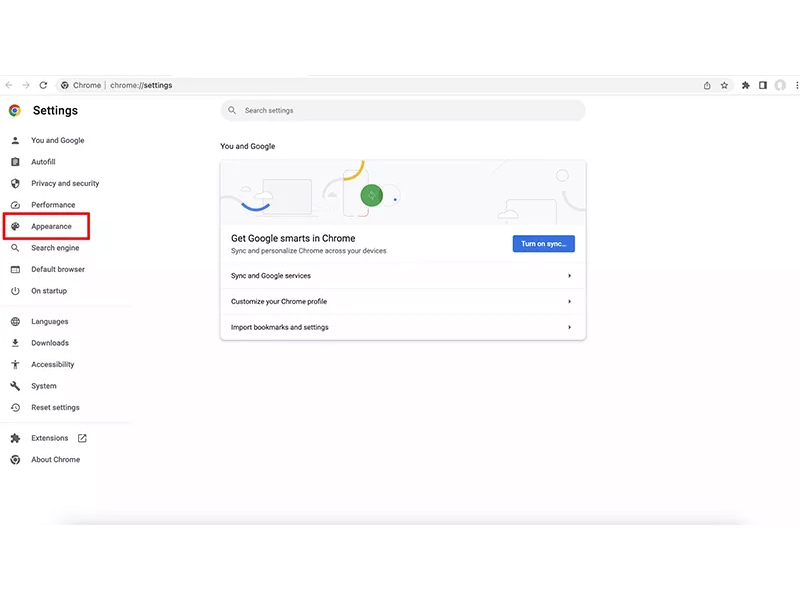Screen dimensions: 800x600
Task: Click the Chrome site info icon in address bar
Action: tap(65, 85)
